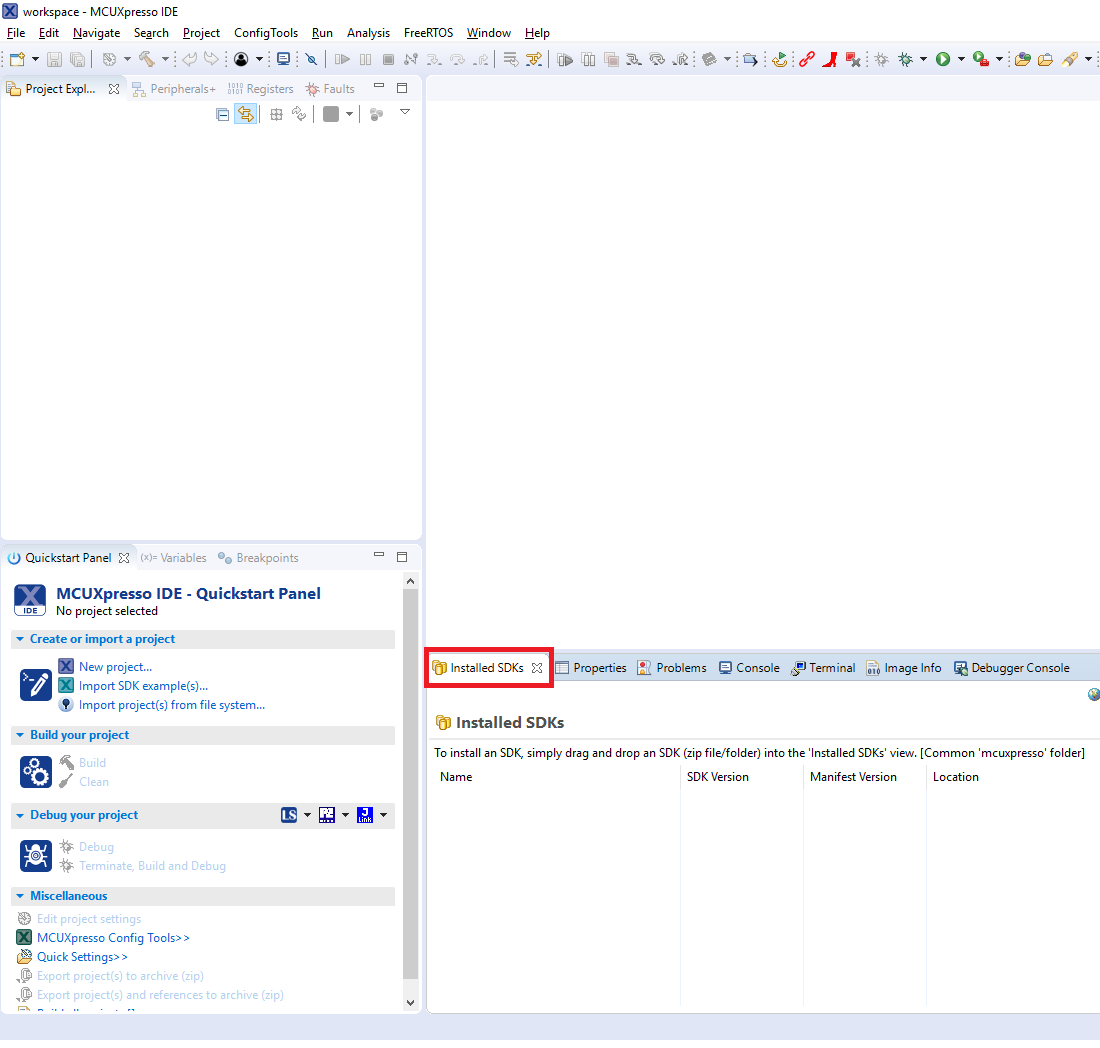Click the green Run button in toolbar
Image resolution: width=1100 pixels, height=1048 pixels.
click(942, 60)
